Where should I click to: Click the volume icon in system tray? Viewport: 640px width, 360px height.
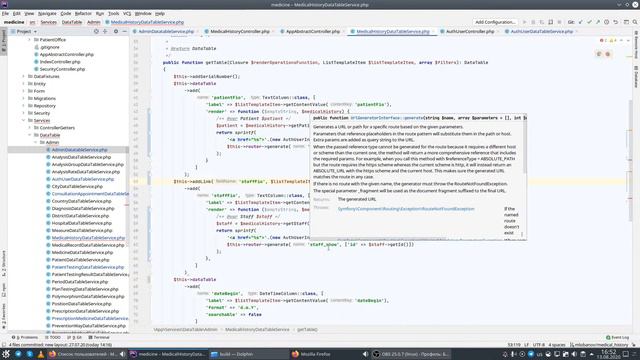574,354
